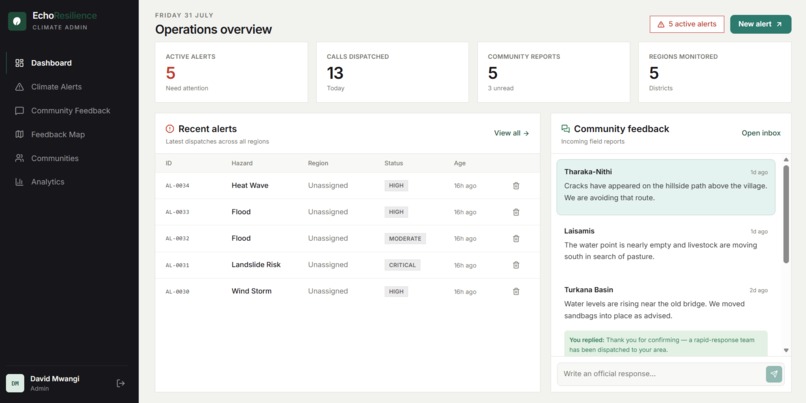Click the You replied response note
The height and width of the screenshot is (403, 806).
click(x=666, y=344)
